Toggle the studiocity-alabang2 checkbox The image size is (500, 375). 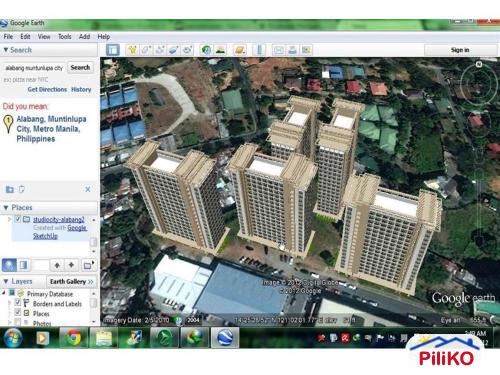click(x=18, y=219)
